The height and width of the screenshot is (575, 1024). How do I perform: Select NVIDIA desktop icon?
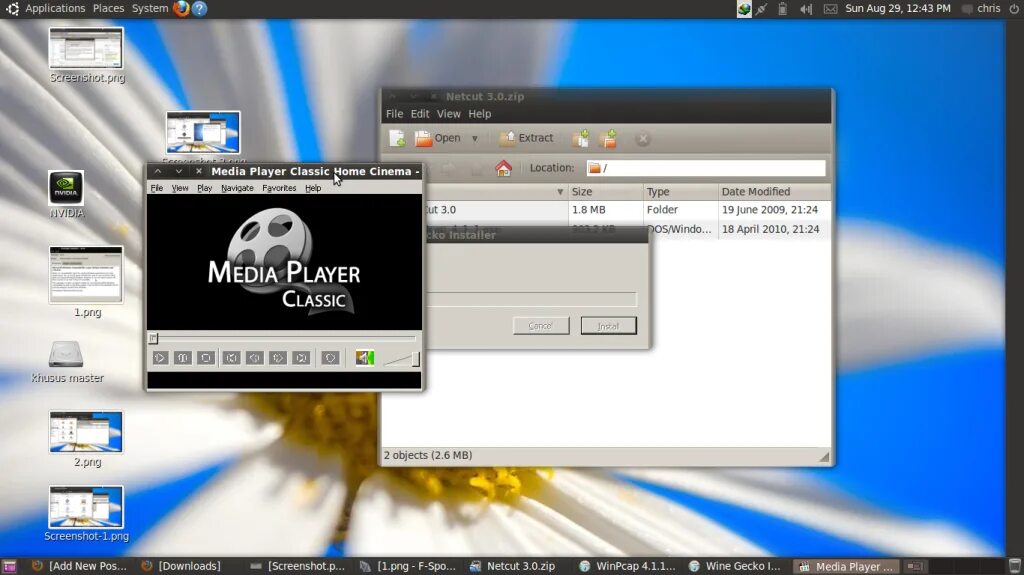tap(66, 188)
